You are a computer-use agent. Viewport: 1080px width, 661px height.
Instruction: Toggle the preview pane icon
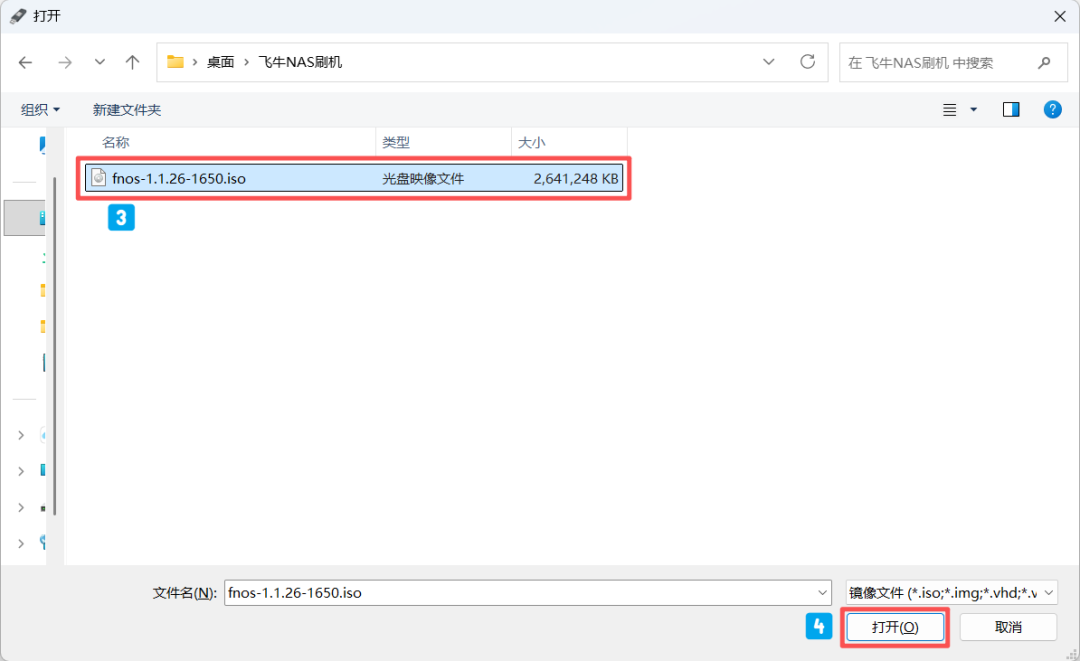tap(1010, 109)
